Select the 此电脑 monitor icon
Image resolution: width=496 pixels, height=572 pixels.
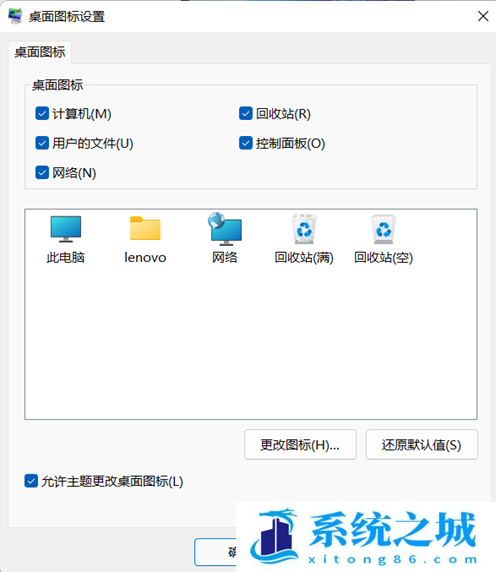66,229
